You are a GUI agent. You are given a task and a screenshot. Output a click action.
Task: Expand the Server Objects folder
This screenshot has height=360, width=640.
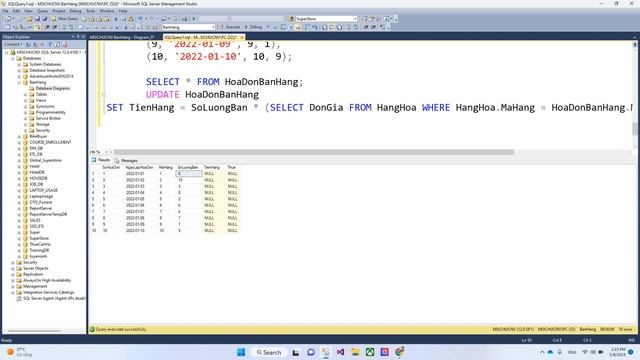(13, 268)
